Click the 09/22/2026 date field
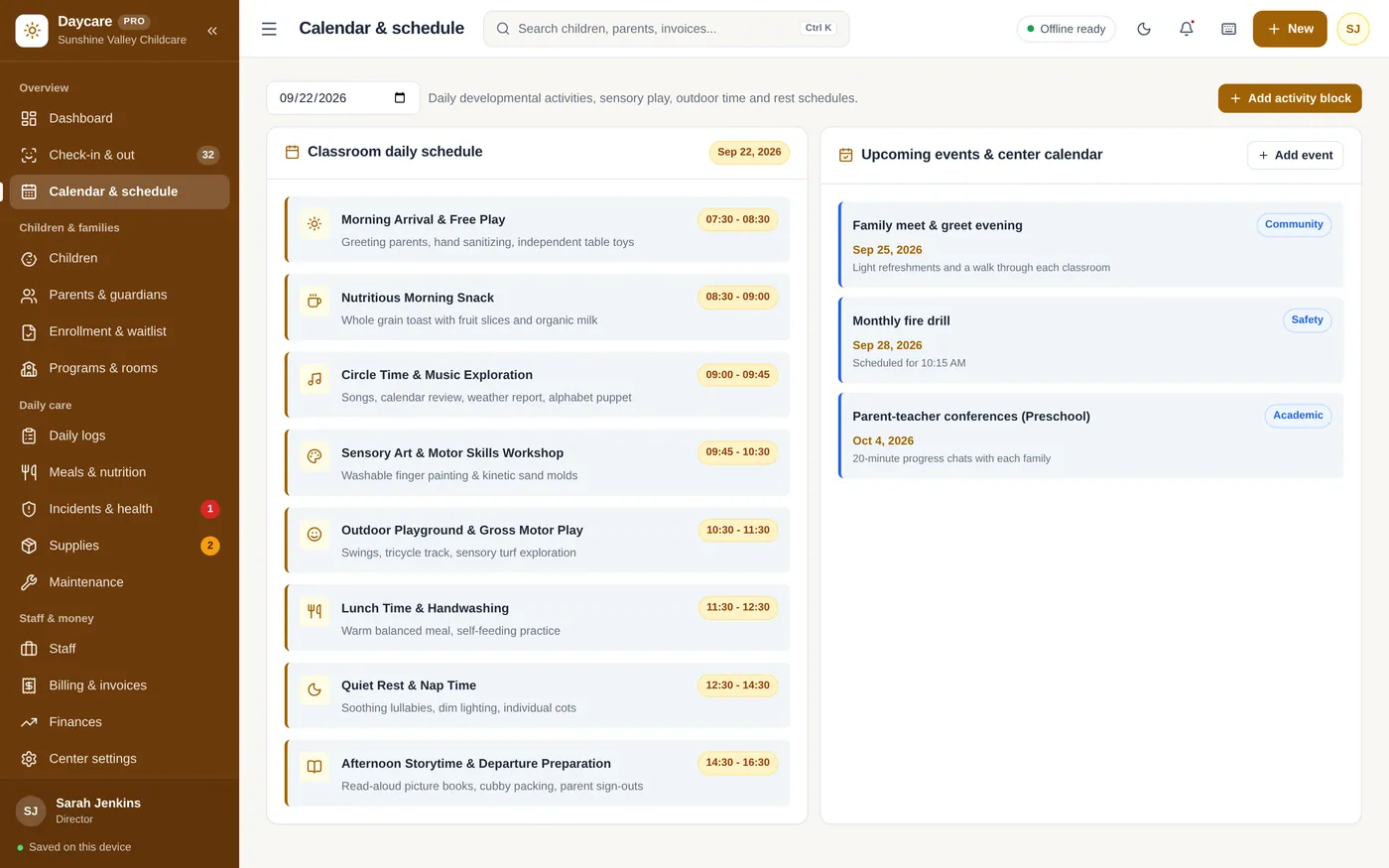The height and width of the screenshot is (868, 1389). click(343, 97)
